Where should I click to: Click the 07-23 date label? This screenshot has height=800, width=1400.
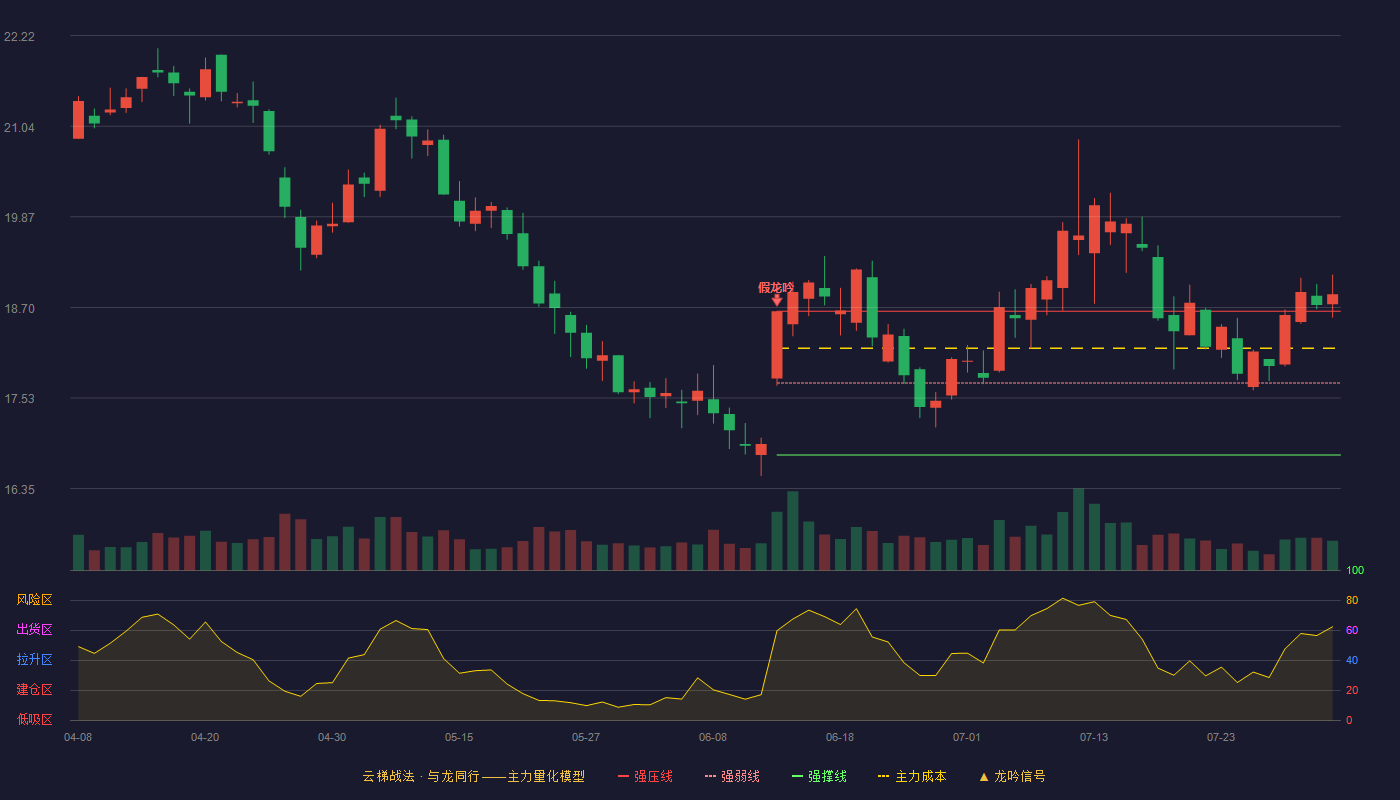pyautogui.click(x=1221, y=737)
